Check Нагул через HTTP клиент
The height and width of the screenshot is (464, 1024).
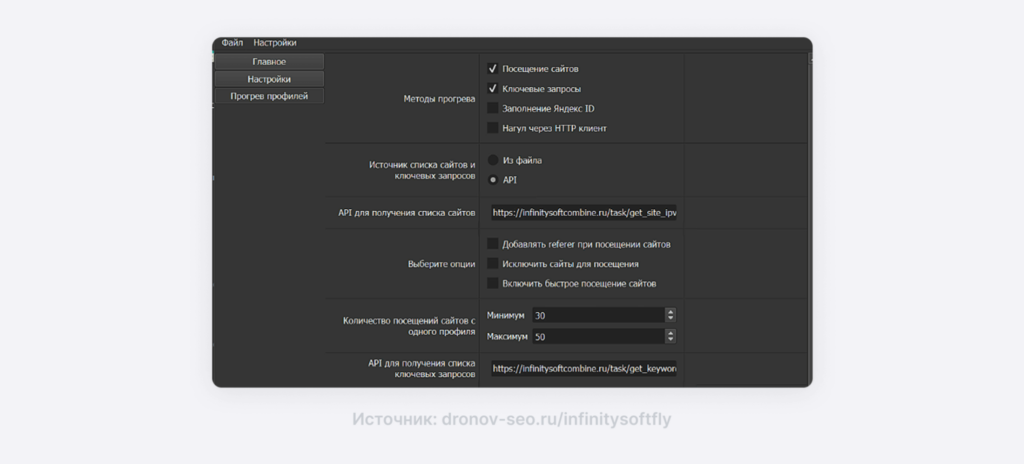click(493, 128)
